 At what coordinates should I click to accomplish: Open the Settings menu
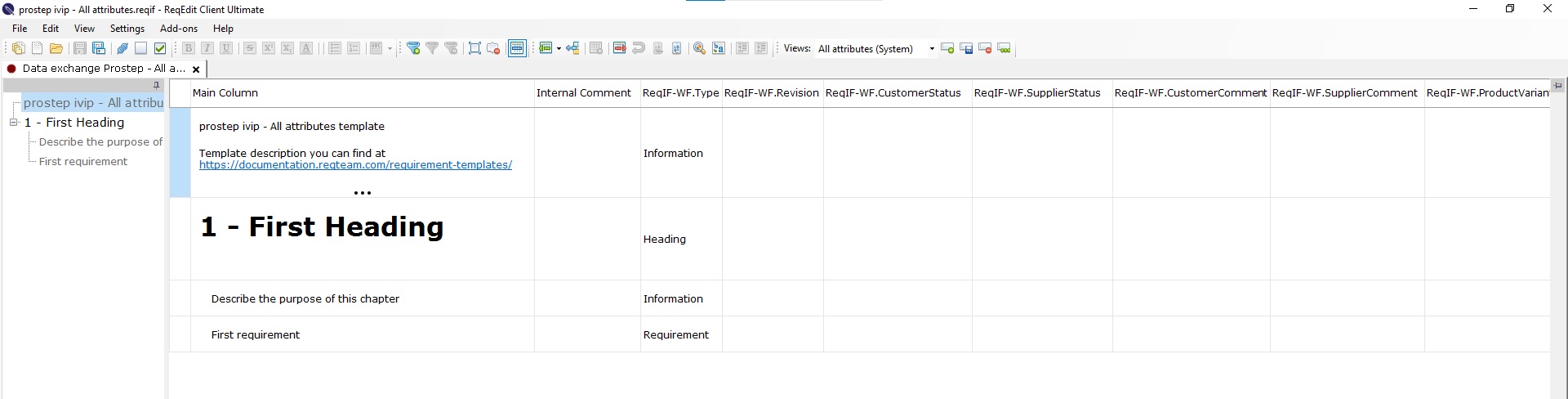(x=127, y=28)
